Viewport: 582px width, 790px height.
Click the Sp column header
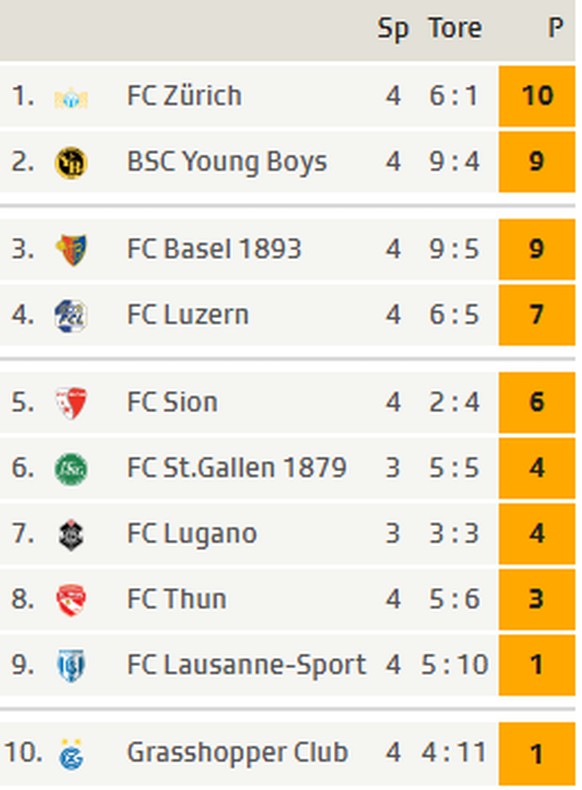(393, 29)
